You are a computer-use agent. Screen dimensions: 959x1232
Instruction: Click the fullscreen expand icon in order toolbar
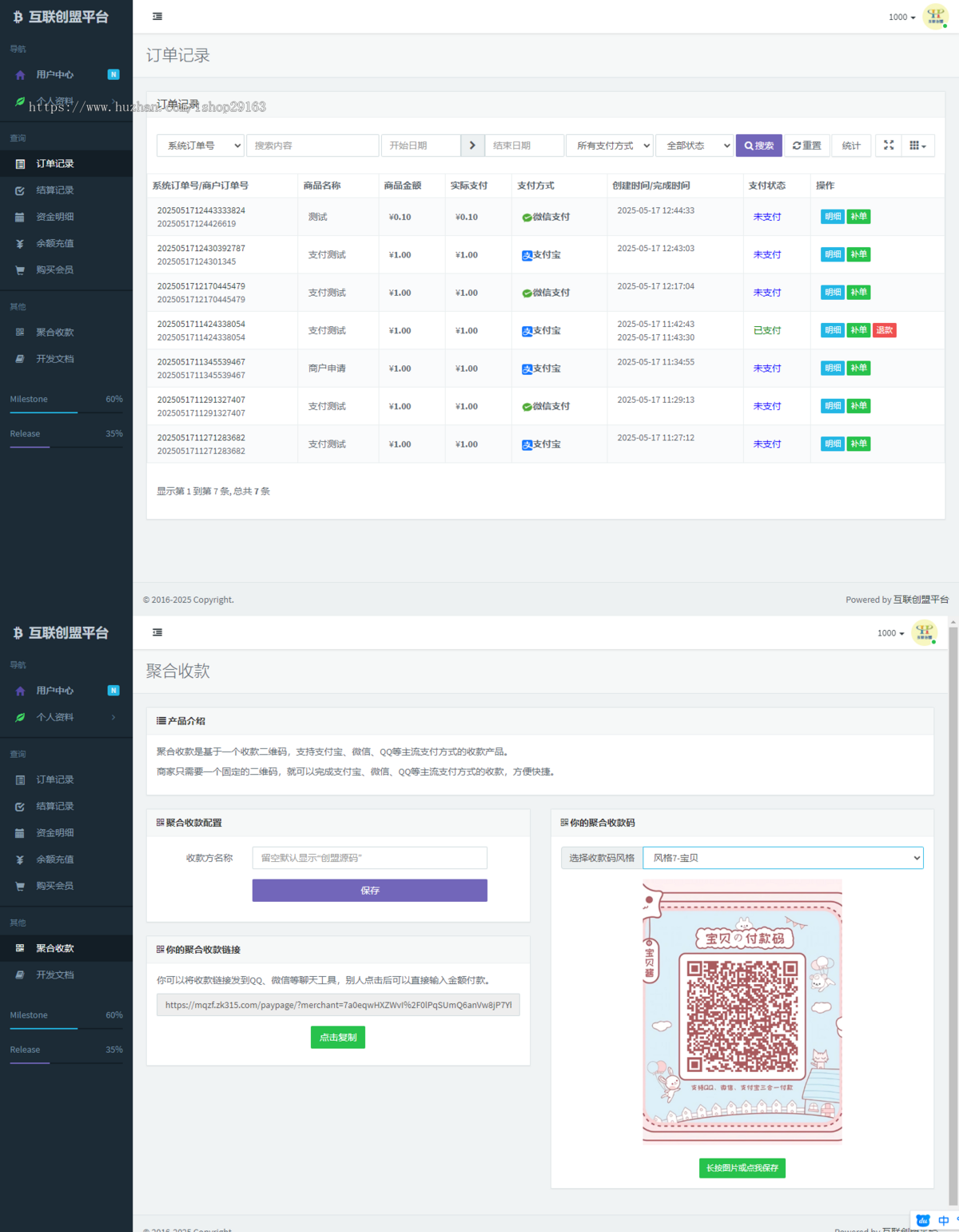point(889,146)
